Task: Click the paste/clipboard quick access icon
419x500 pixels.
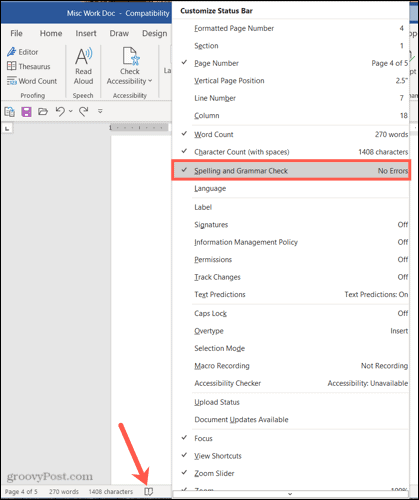Action: (x=9, y=111)
